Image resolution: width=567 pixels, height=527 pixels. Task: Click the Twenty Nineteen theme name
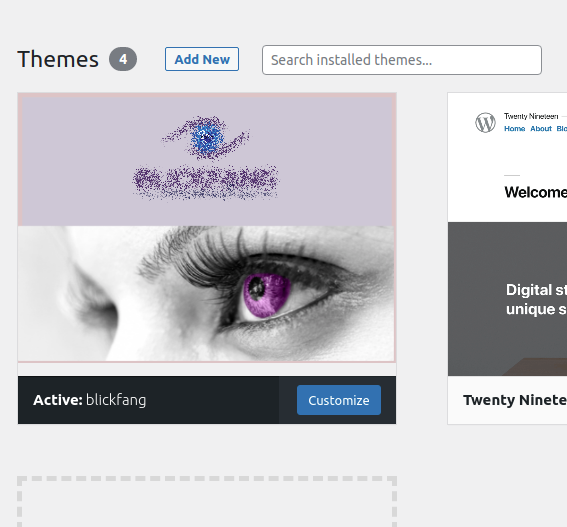pos(515,400)
